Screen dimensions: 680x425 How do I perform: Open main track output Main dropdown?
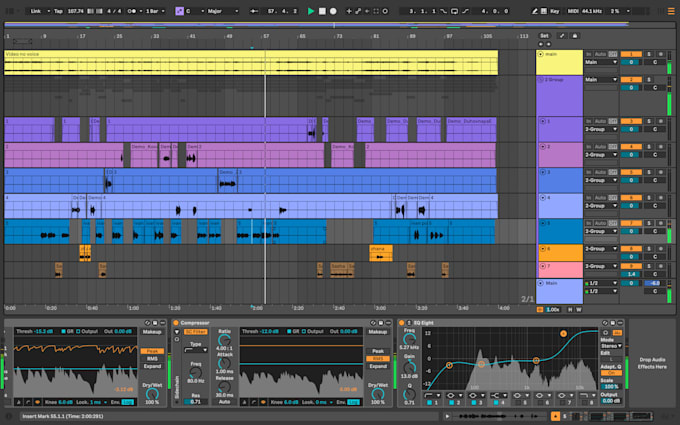(x=601, y=62)
